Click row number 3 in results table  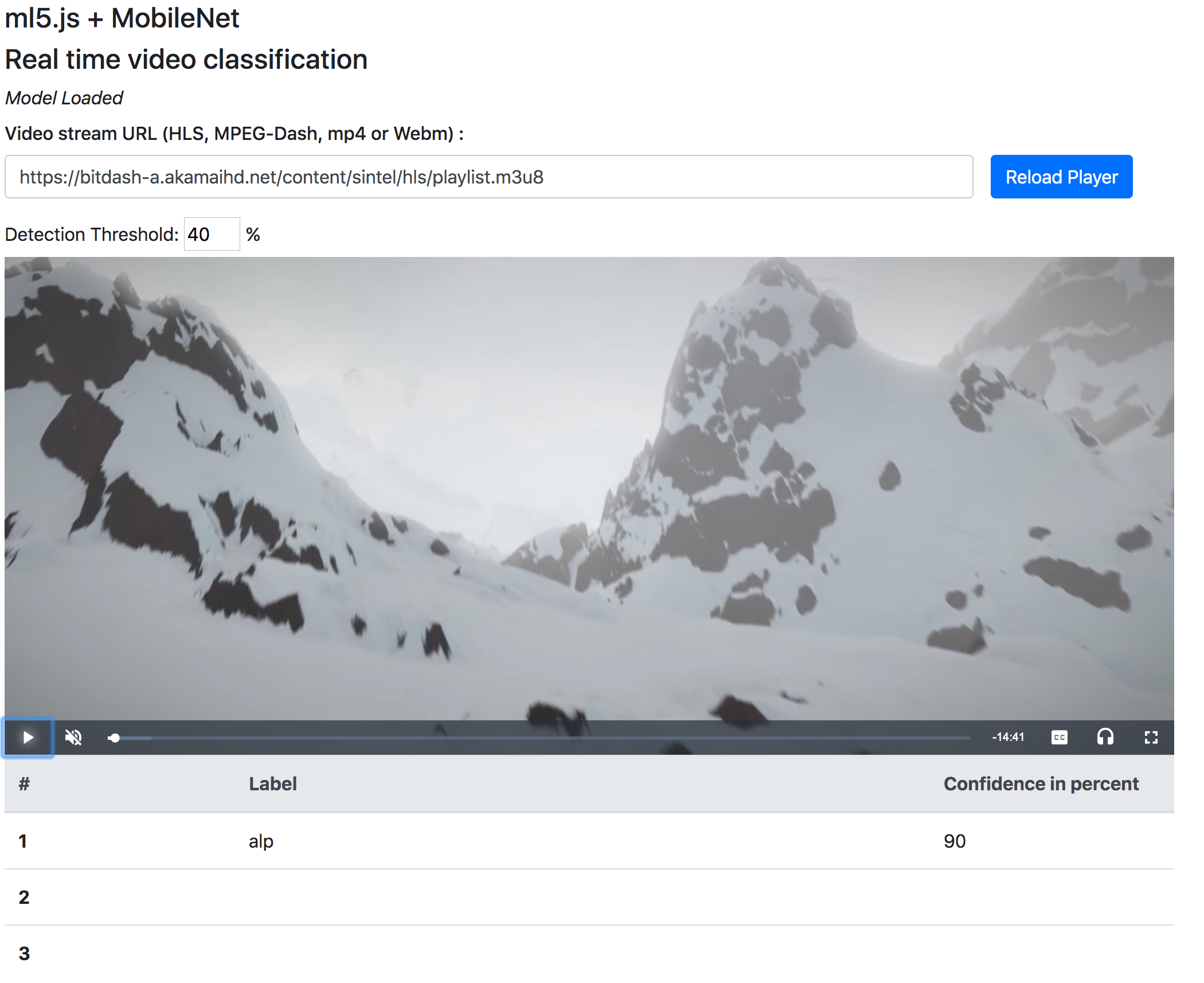[x=24, y=954]
